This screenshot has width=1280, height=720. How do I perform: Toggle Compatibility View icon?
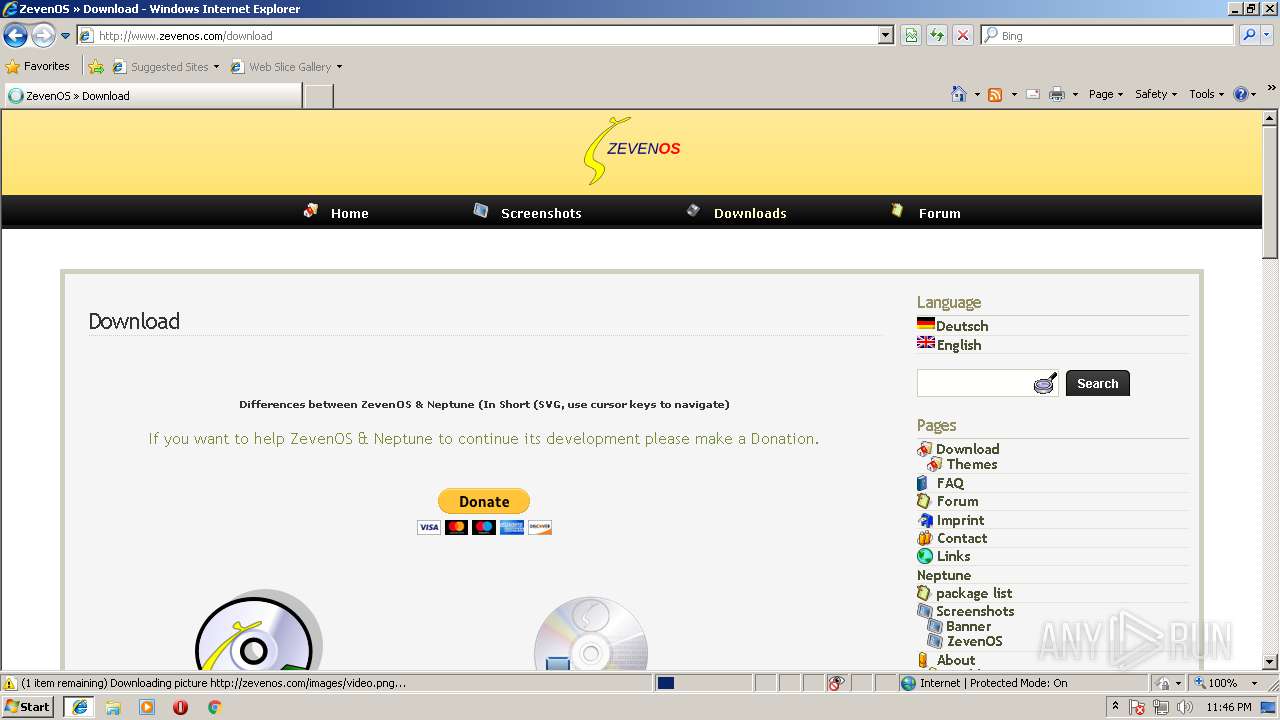click(x=911, y=36)
